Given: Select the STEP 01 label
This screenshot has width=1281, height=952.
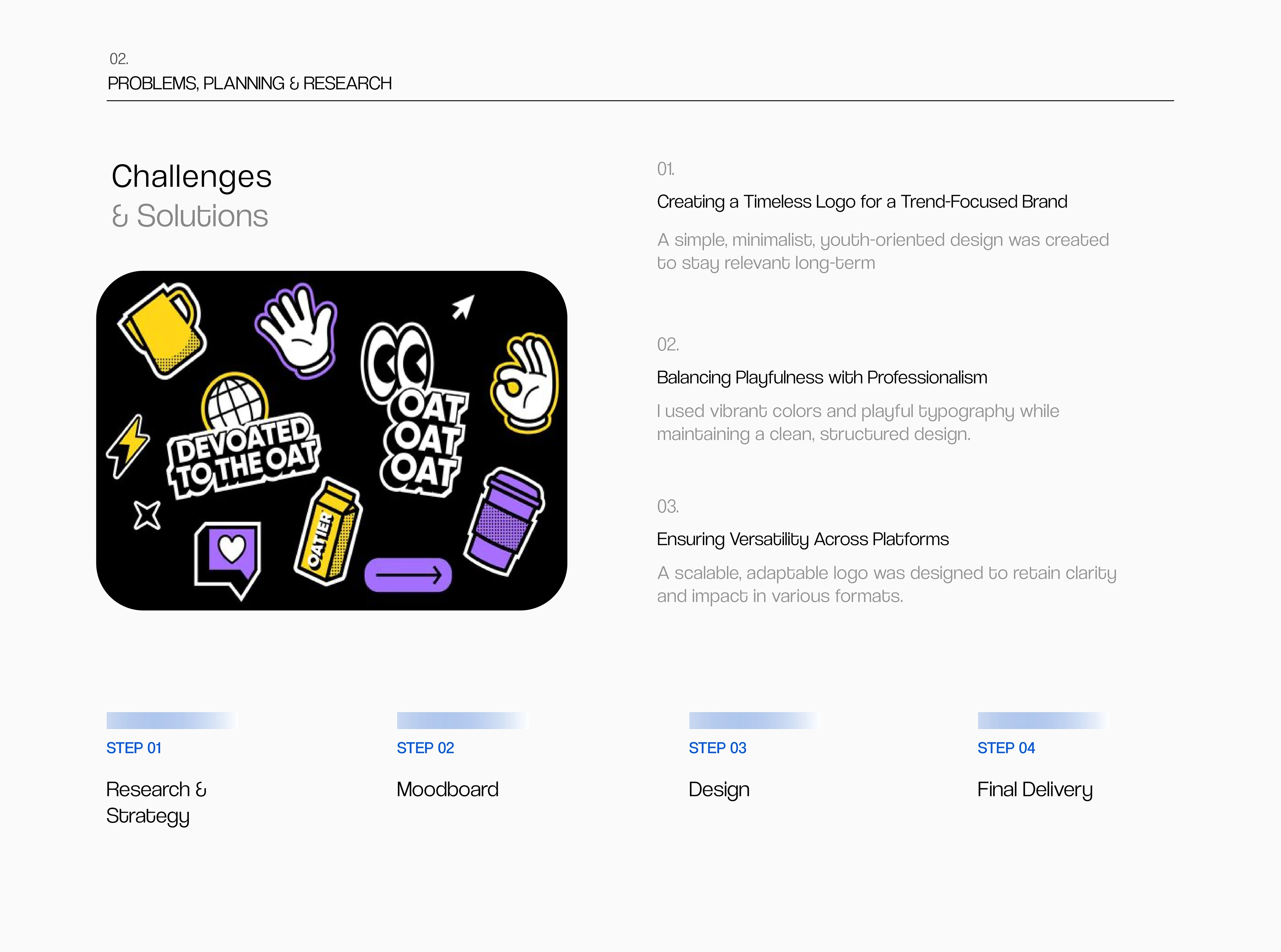Looking at the screenshot, I should 134,748.
